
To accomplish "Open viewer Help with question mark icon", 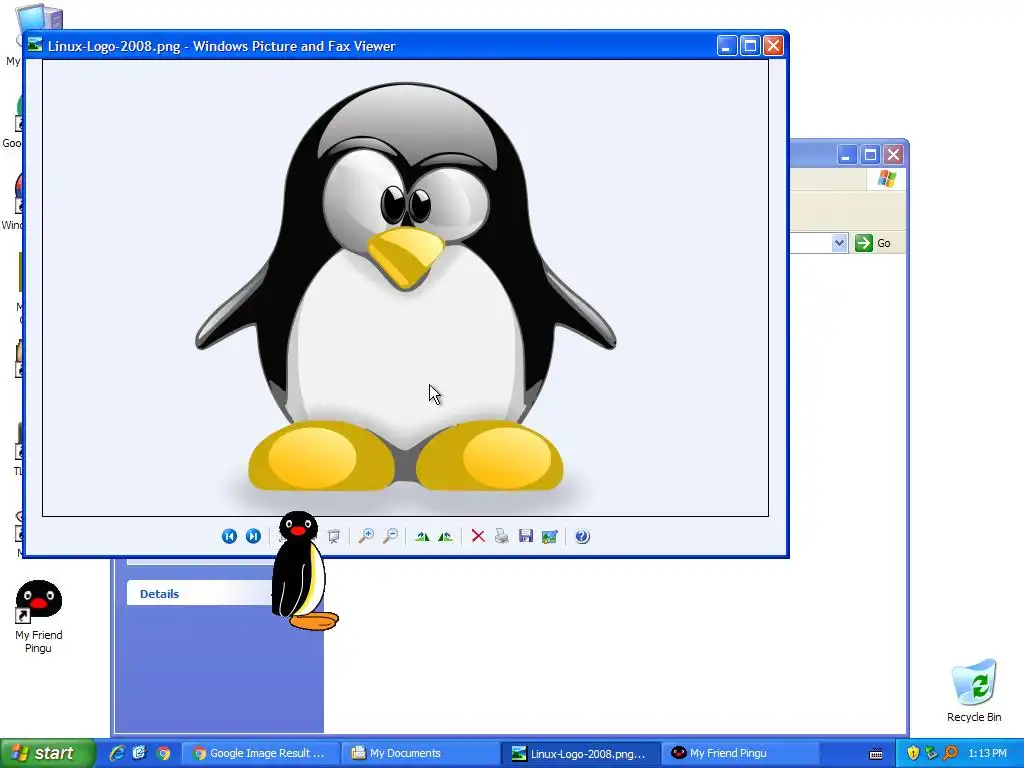I will pos(582,536).
